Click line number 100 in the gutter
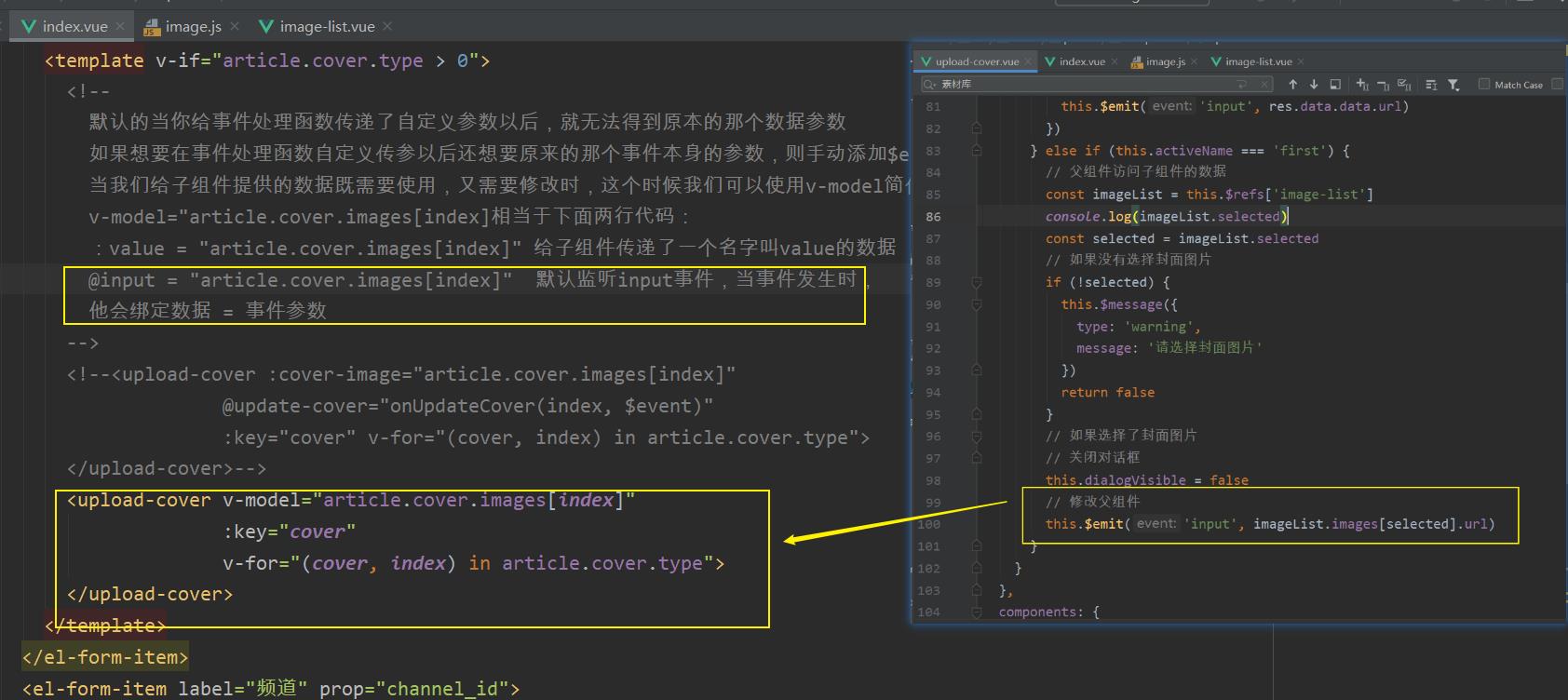Image resolution: width=1568 pixels, height=700 pixels. pyautogui.click(x=929, y=524)
